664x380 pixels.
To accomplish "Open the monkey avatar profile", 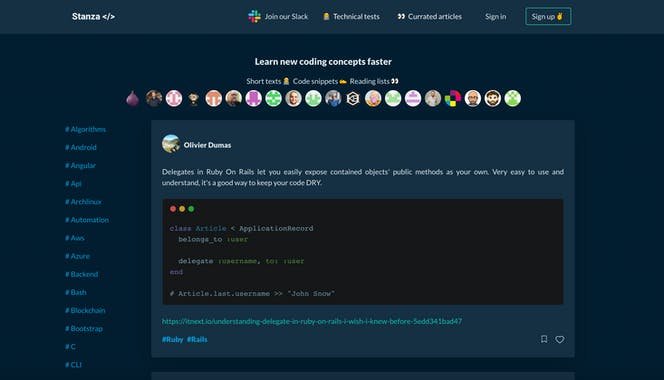I will (x=194, y=98).
